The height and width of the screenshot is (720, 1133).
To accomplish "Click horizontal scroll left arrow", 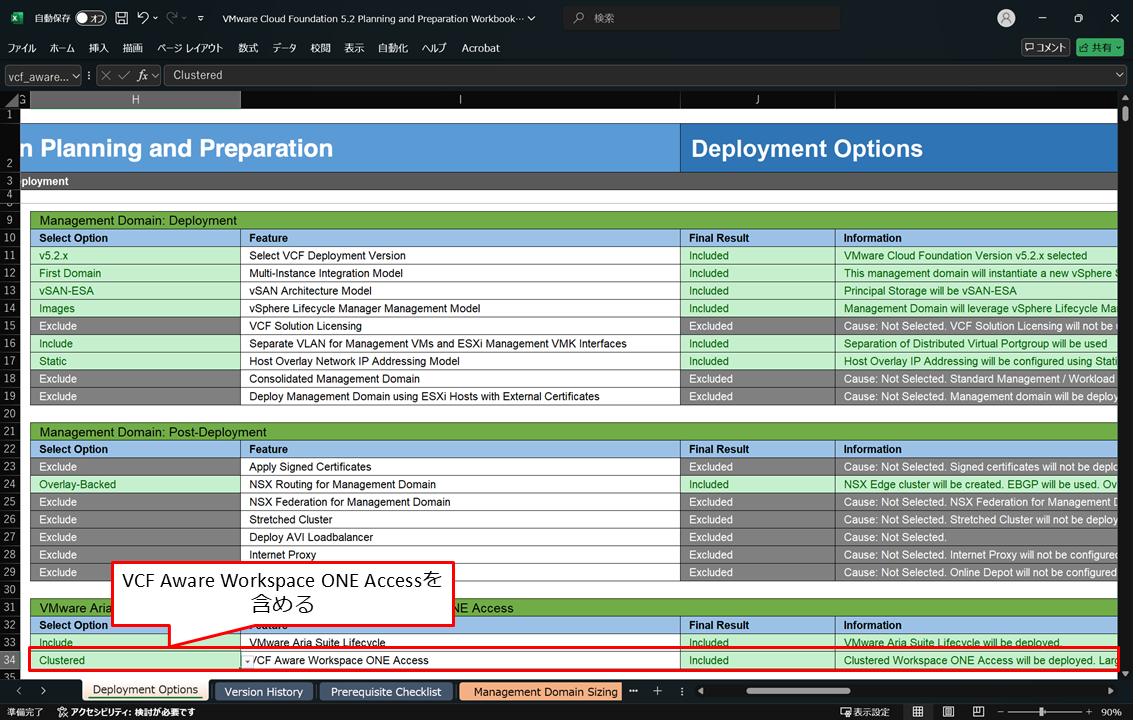I will click(x=700, y=691).
